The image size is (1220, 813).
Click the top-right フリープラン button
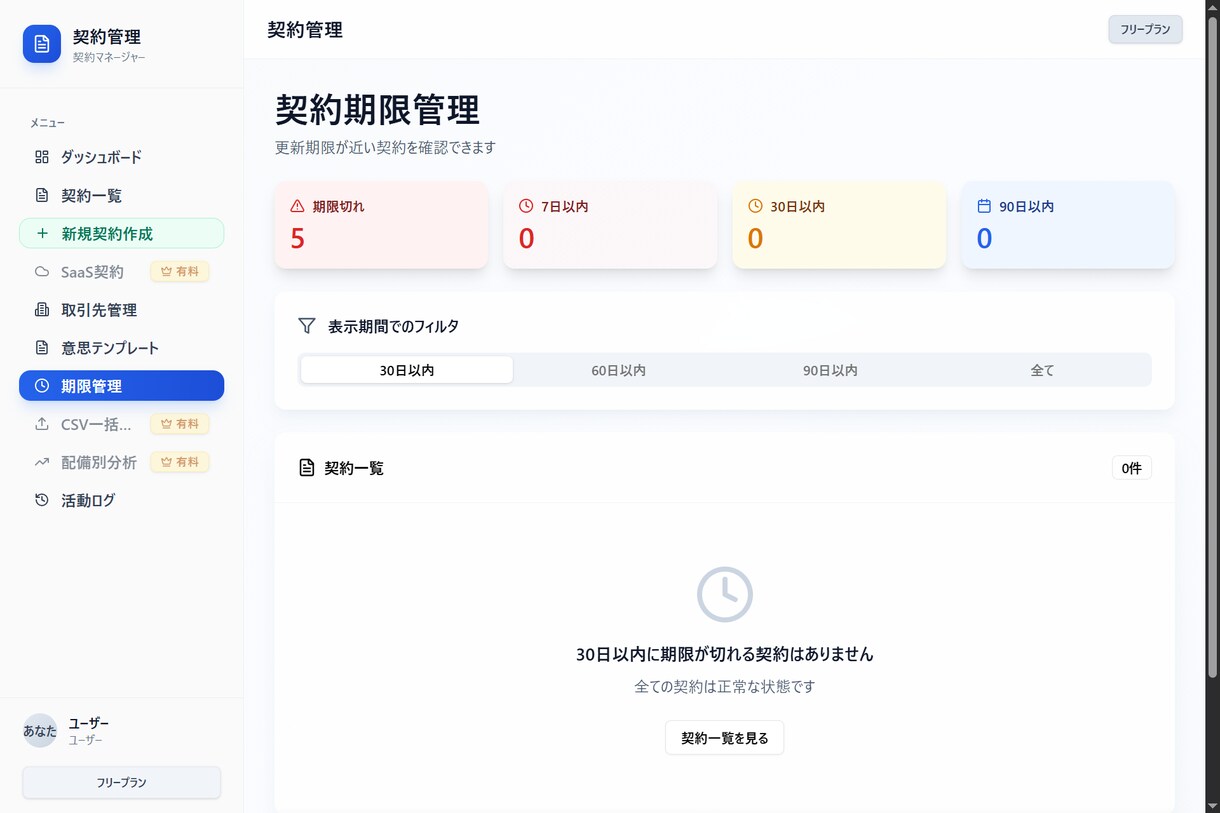1145,30
